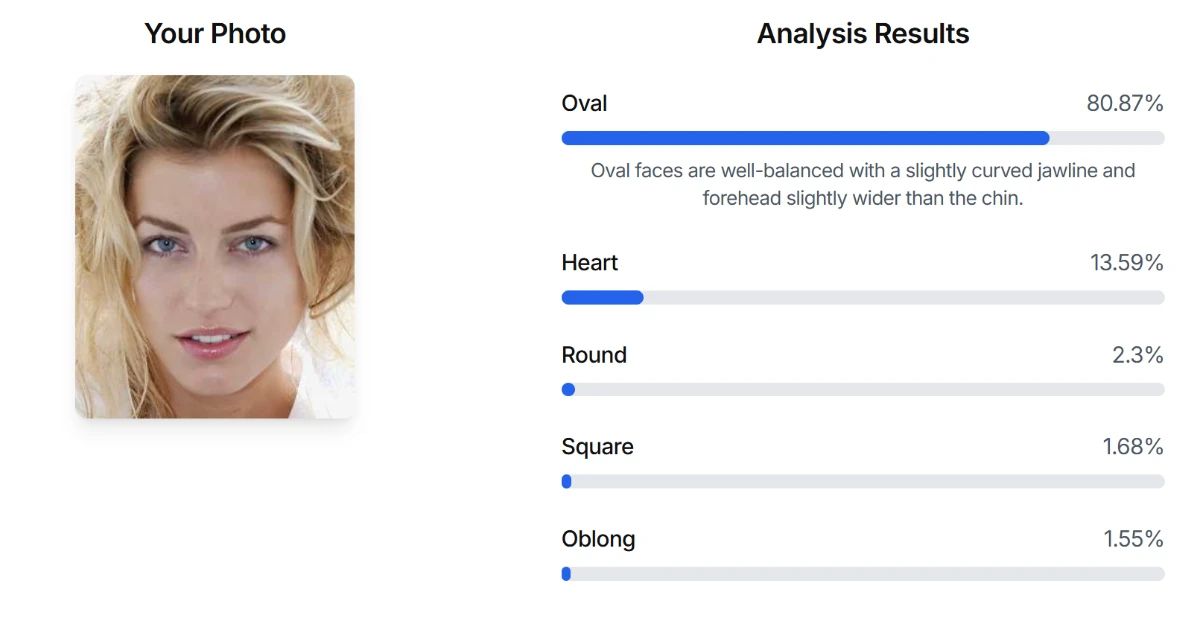
Task: Click the Heart result progress bar
Action: pos(862,297)
